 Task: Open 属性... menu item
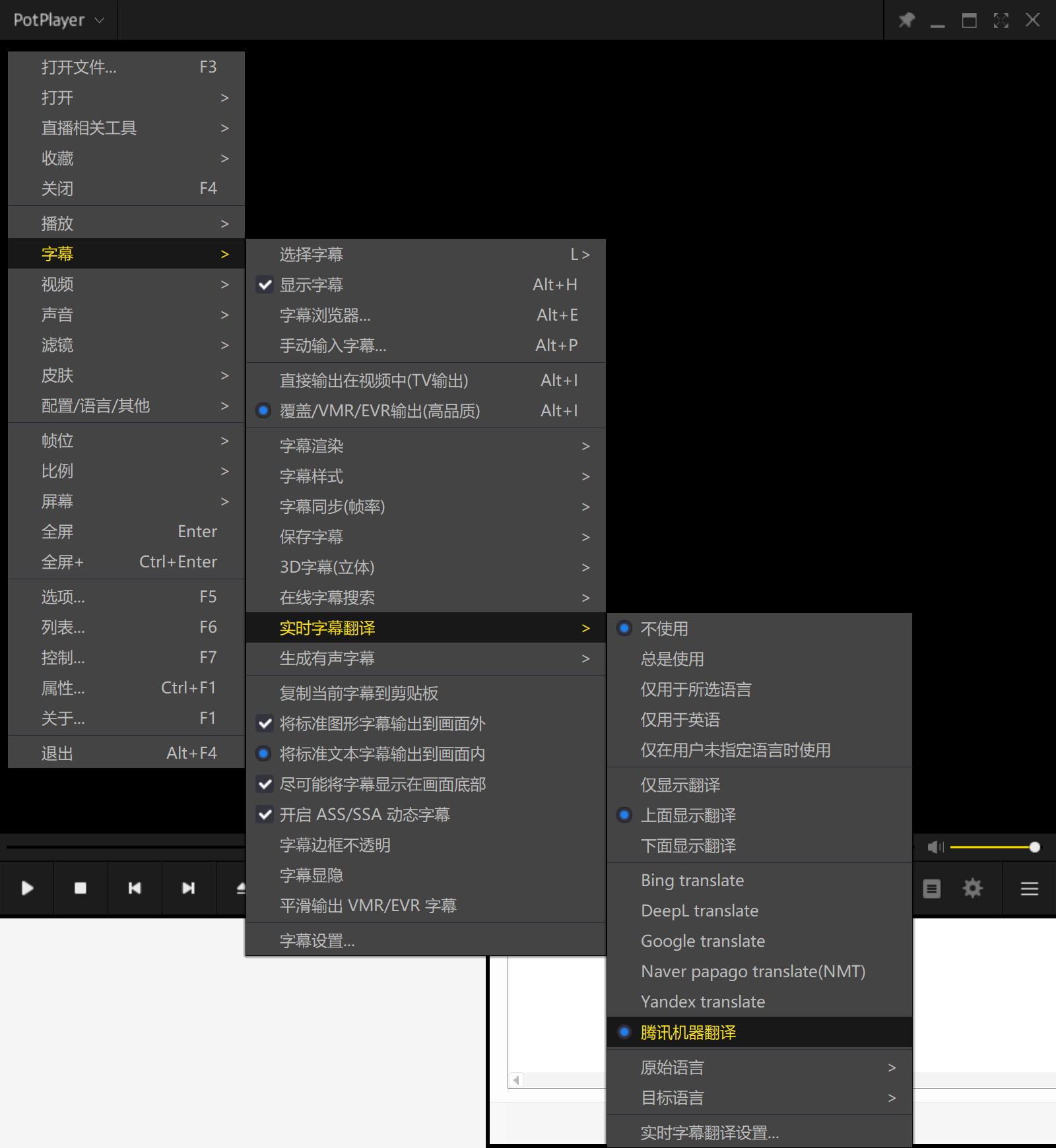point(127,688)
